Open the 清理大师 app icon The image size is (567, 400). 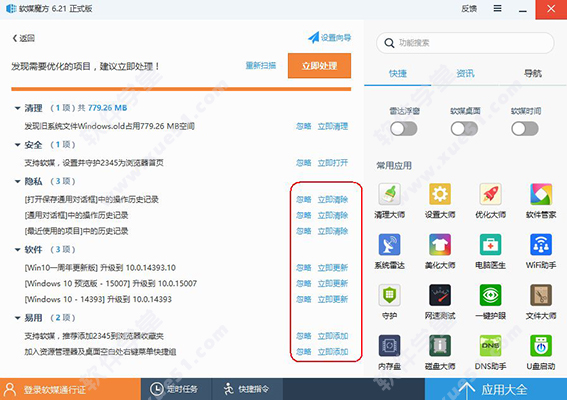(389, 194)
